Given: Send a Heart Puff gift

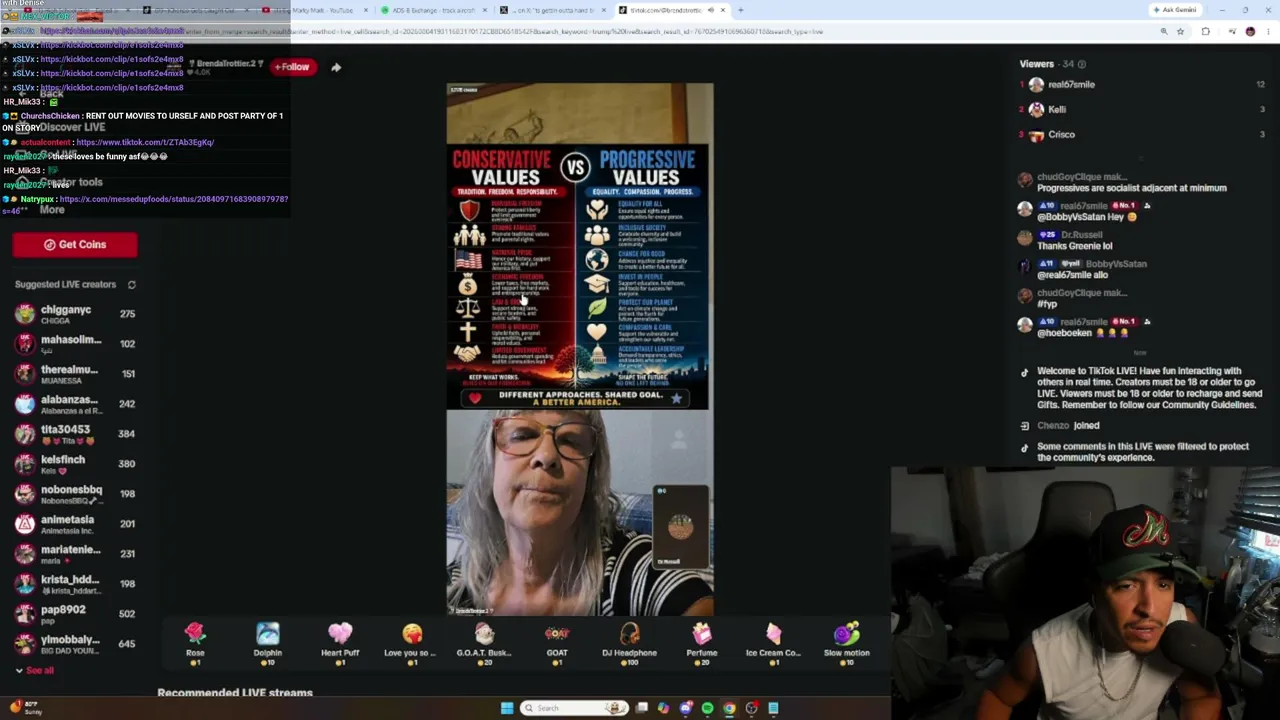Looking at the screenshot, I should pyautogui.click(x=340, y=642).
